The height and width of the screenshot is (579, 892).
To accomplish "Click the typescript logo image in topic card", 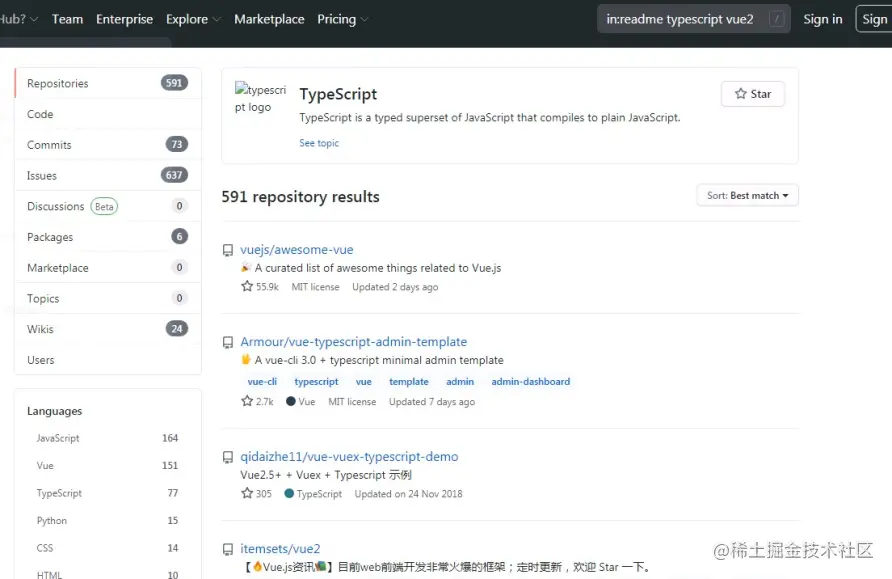I will pyautogui.click(x=261, y=98).
